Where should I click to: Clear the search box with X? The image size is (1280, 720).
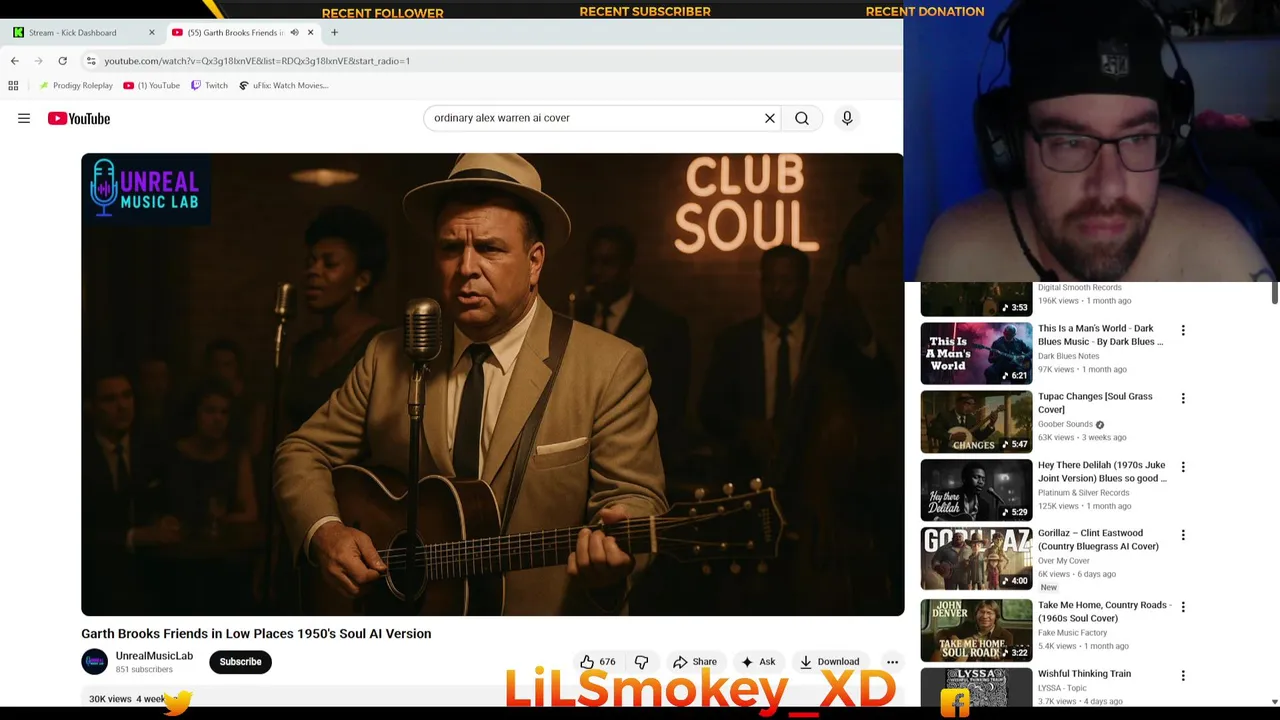770,118
